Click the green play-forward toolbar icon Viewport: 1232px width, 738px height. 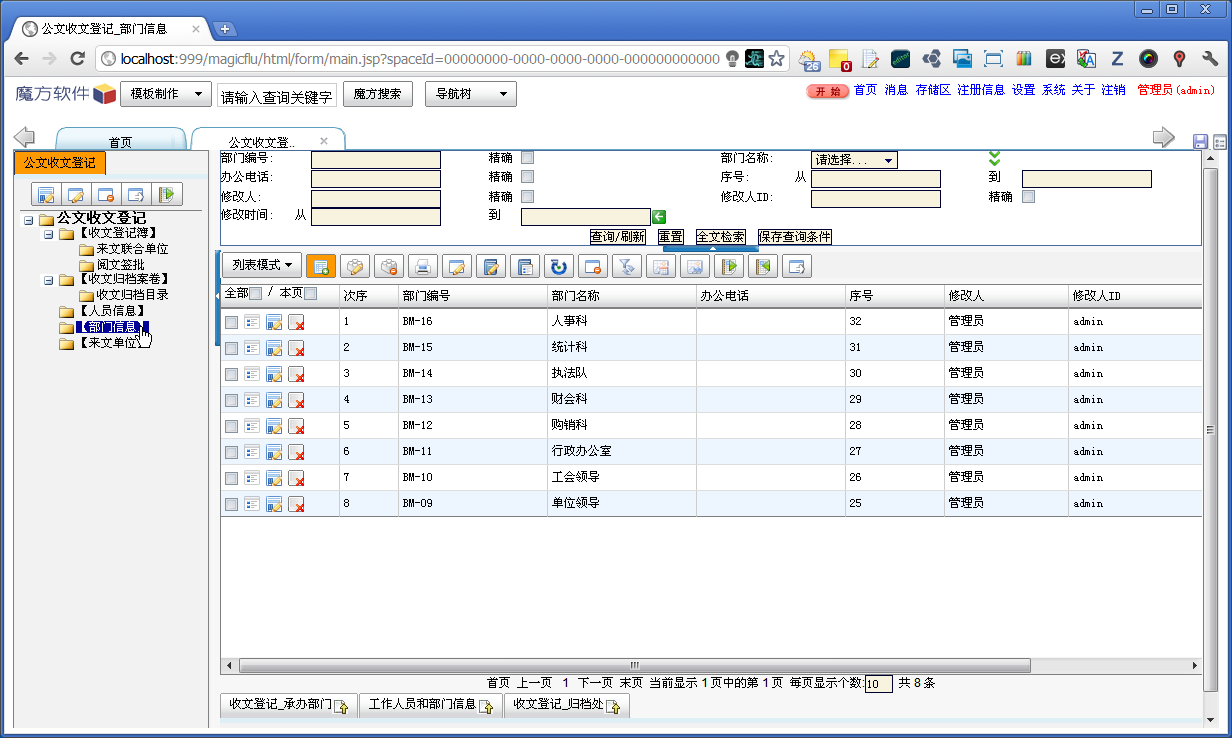(x=728, y=266)
